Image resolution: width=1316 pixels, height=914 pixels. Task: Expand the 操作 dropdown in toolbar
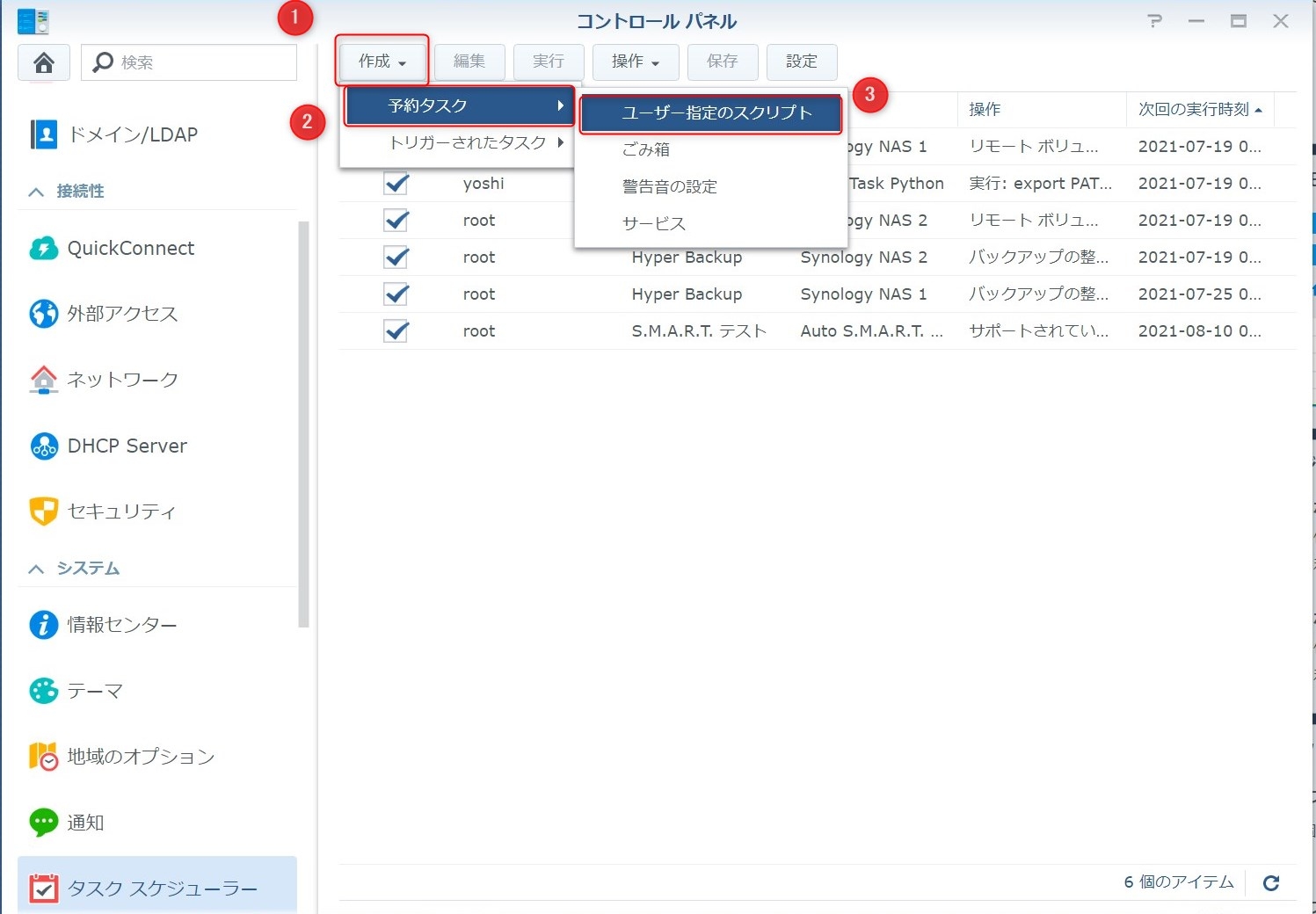(635, 62)
